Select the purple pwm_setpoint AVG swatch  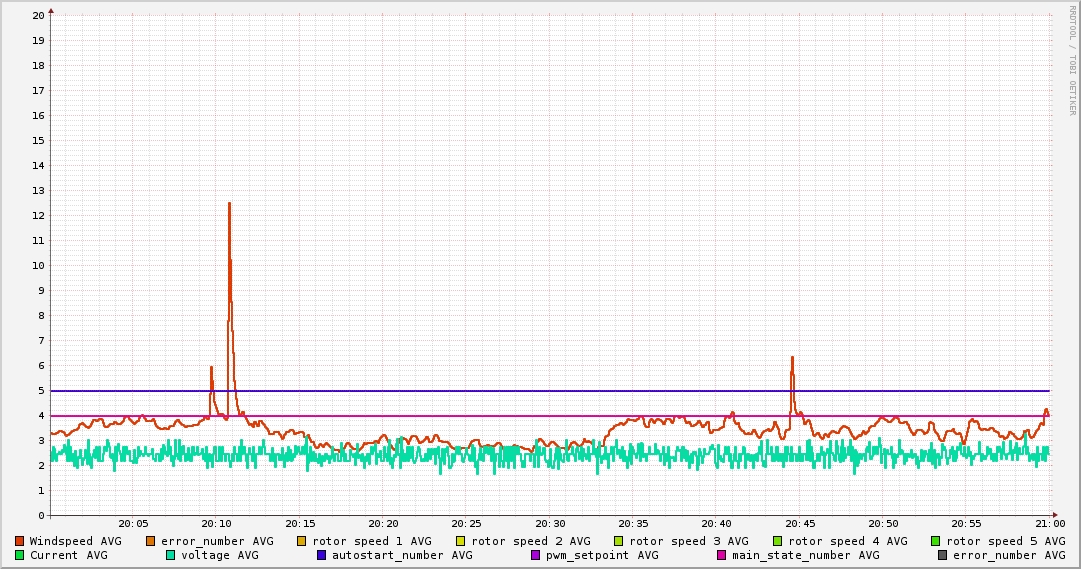tap(535, 555)
